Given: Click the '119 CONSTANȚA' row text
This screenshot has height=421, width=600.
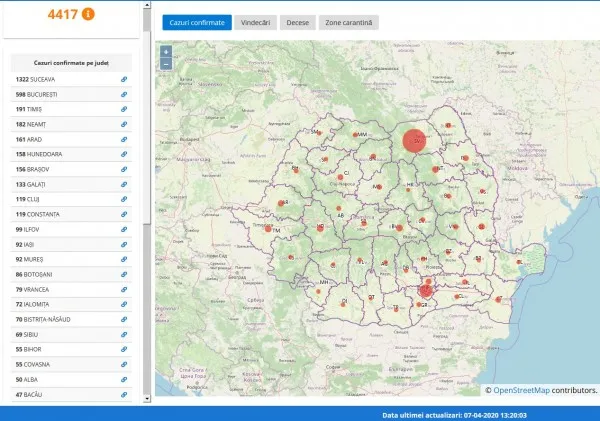Looking at the screenshot, I should [38, 214].
